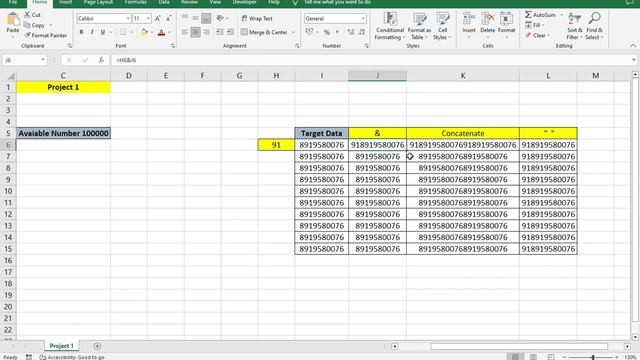Click the Orientation text rotate icon
640x360 pixels.
[220, 18]
